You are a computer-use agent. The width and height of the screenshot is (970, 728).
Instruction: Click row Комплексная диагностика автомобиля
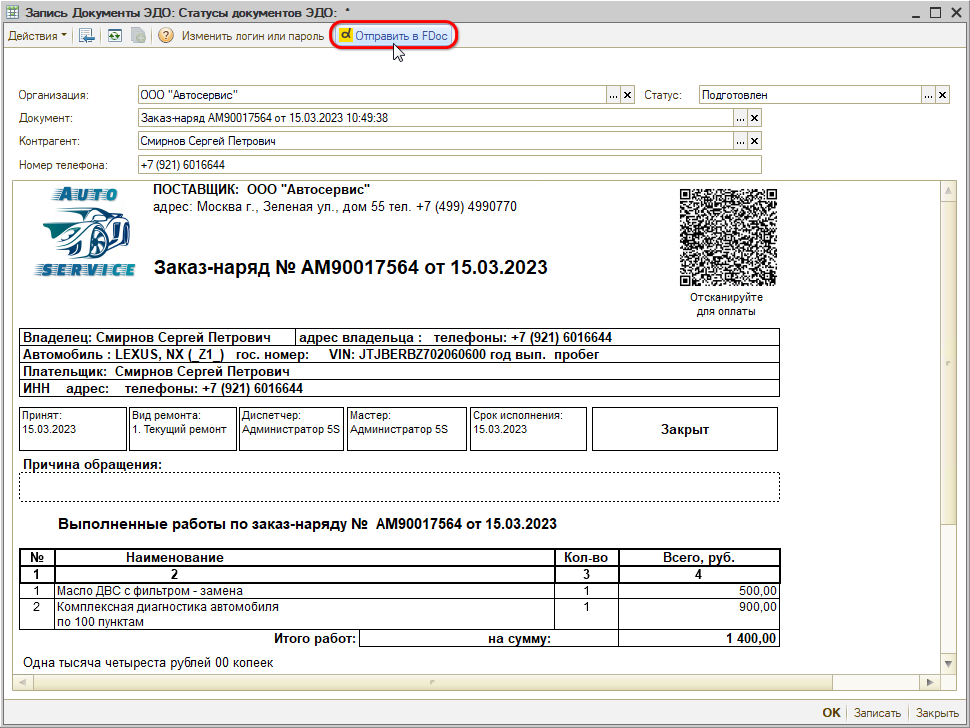click(399, 614)
